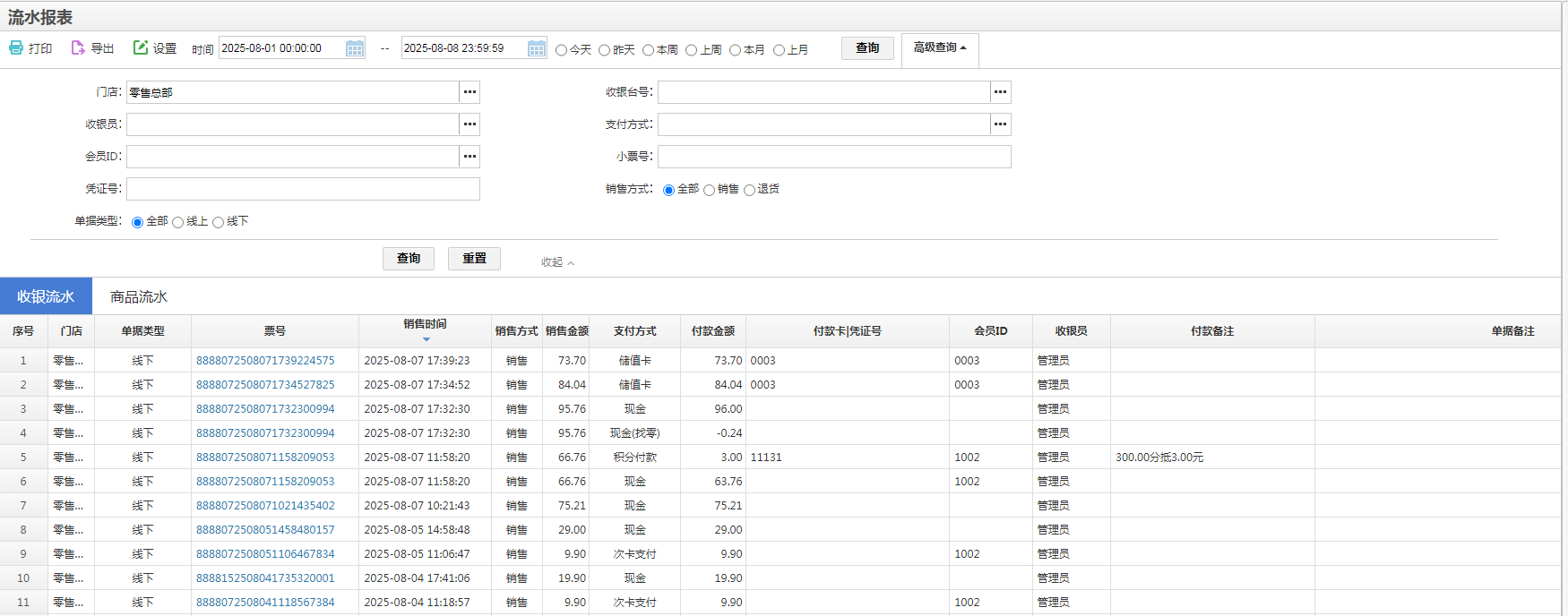Open ticket 888807250805145848​0157
Screen dimensions: 1568x616
(x=265, y=530)
